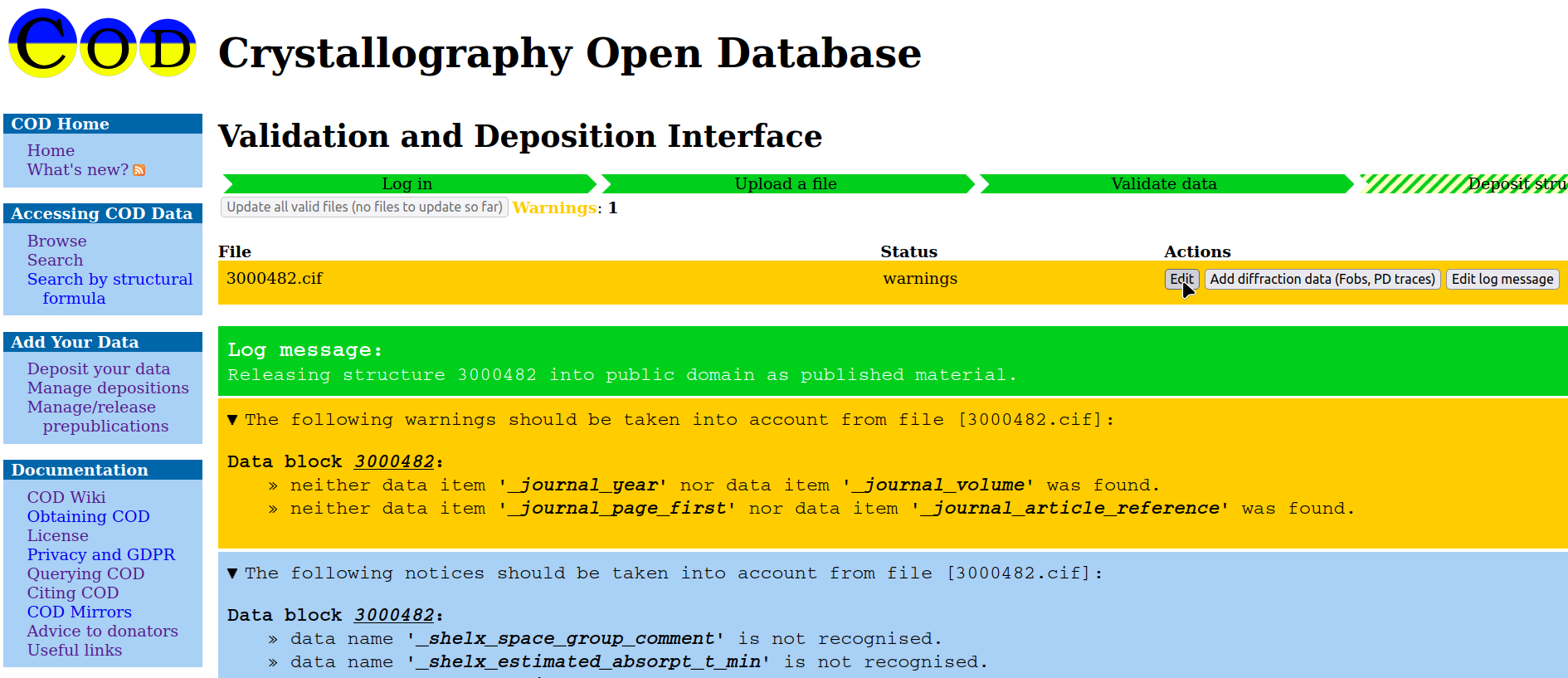The height and width of the screenshot is (678, 1568).
Task: Open Browse under Accessing COD Data
Action: pyautogui.click(x=56, y=241)
